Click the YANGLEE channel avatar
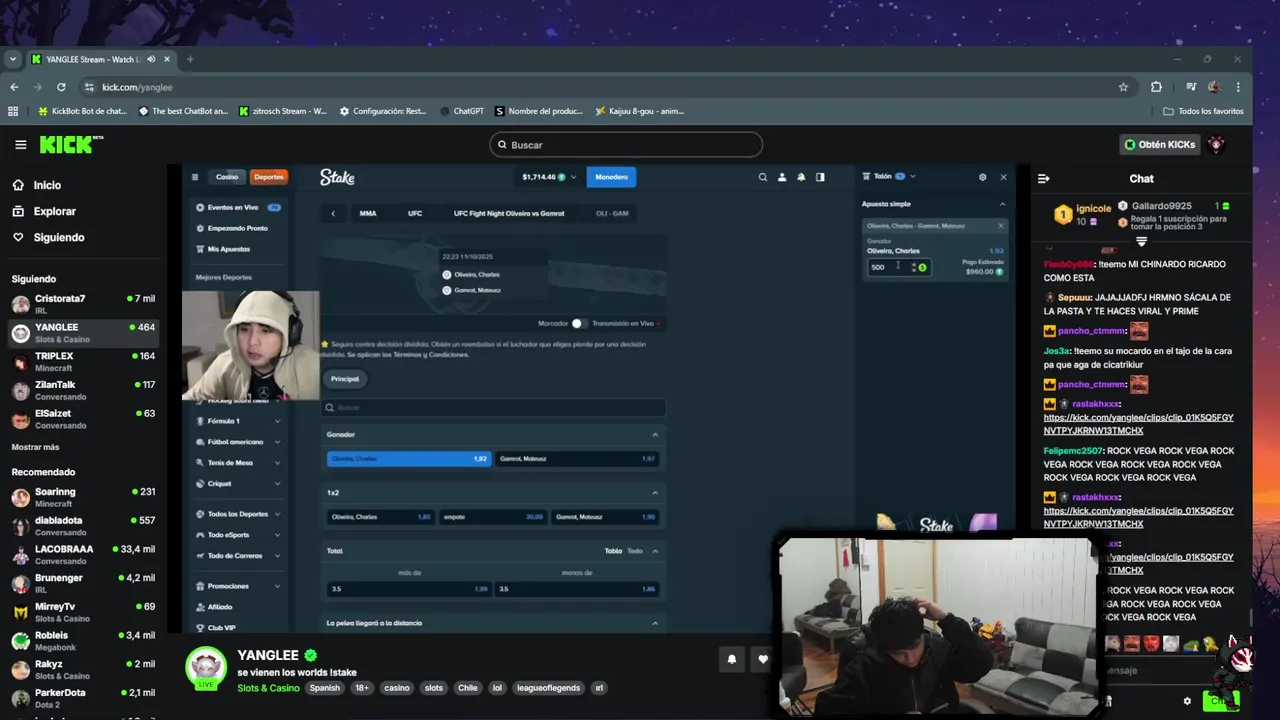This screenshot has width=1280, height=720. [x=206, y=668]
